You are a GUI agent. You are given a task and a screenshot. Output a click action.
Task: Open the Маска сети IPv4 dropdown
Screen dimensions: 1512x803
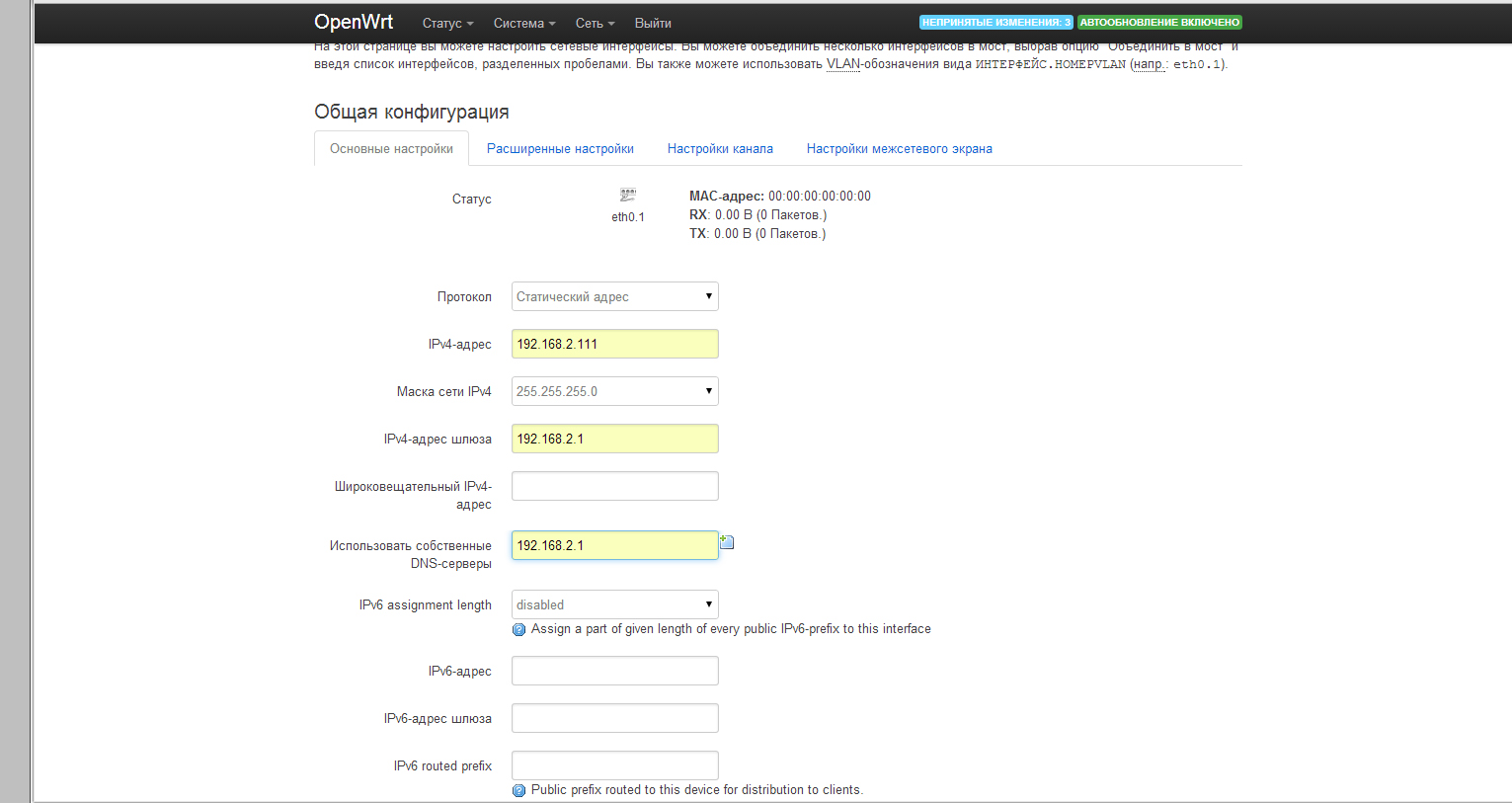[614, 391]
